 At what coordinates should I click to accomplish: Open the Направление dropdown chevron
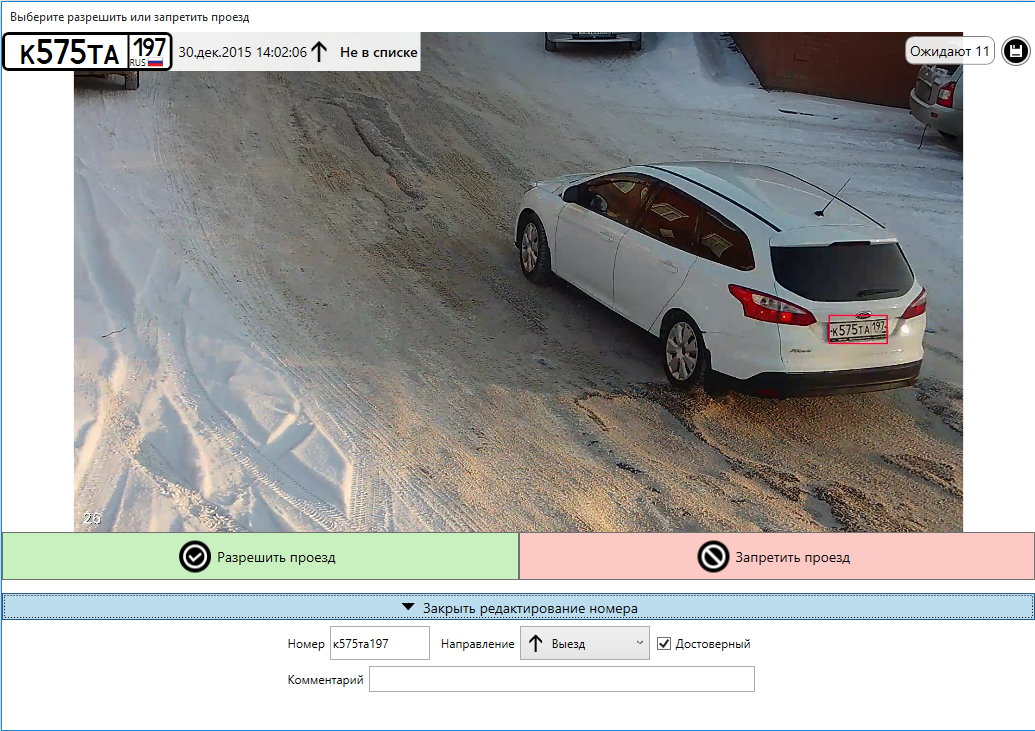640,644
